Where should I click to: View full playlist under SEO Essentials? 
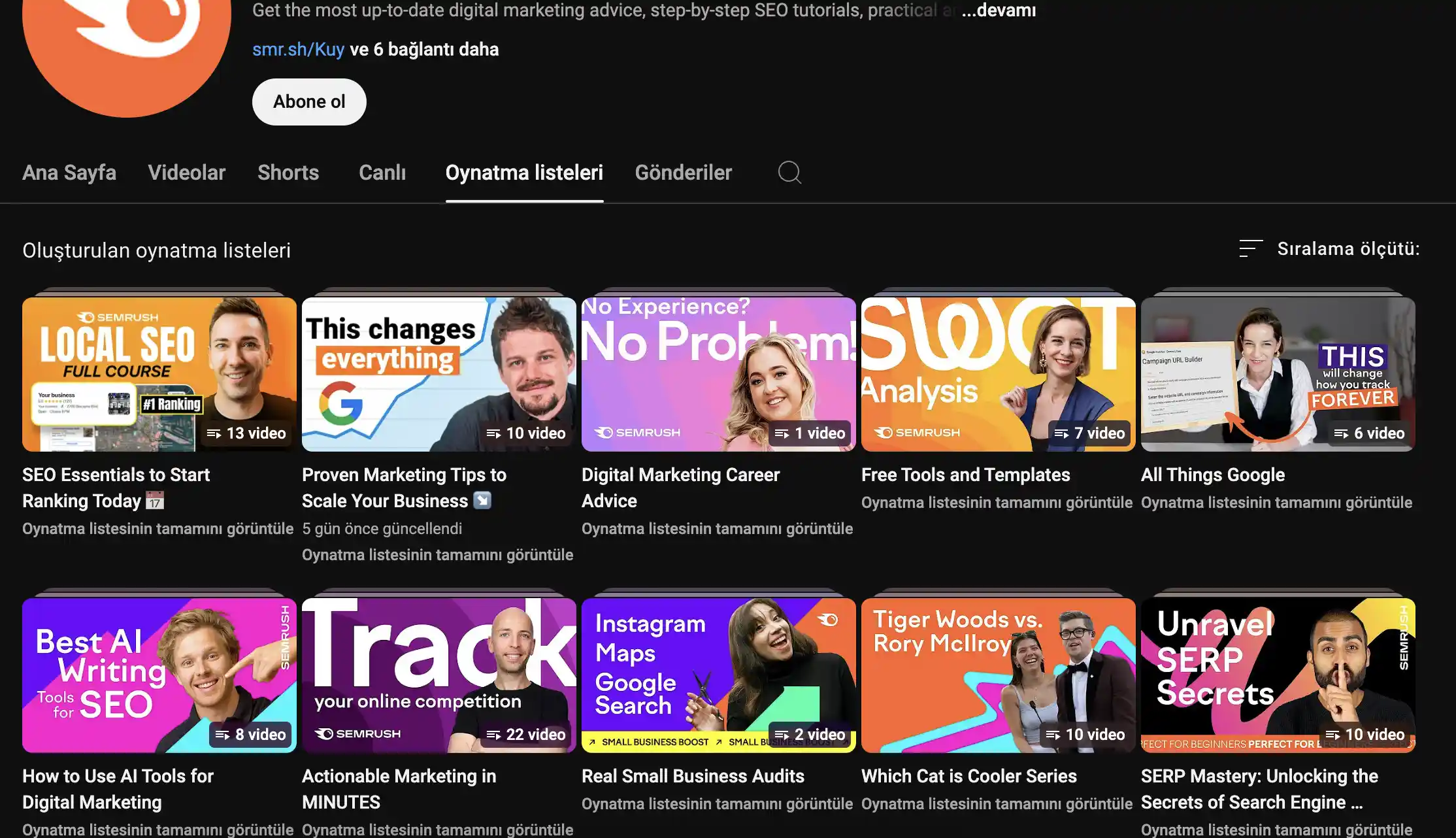click(x=157, y=529)
